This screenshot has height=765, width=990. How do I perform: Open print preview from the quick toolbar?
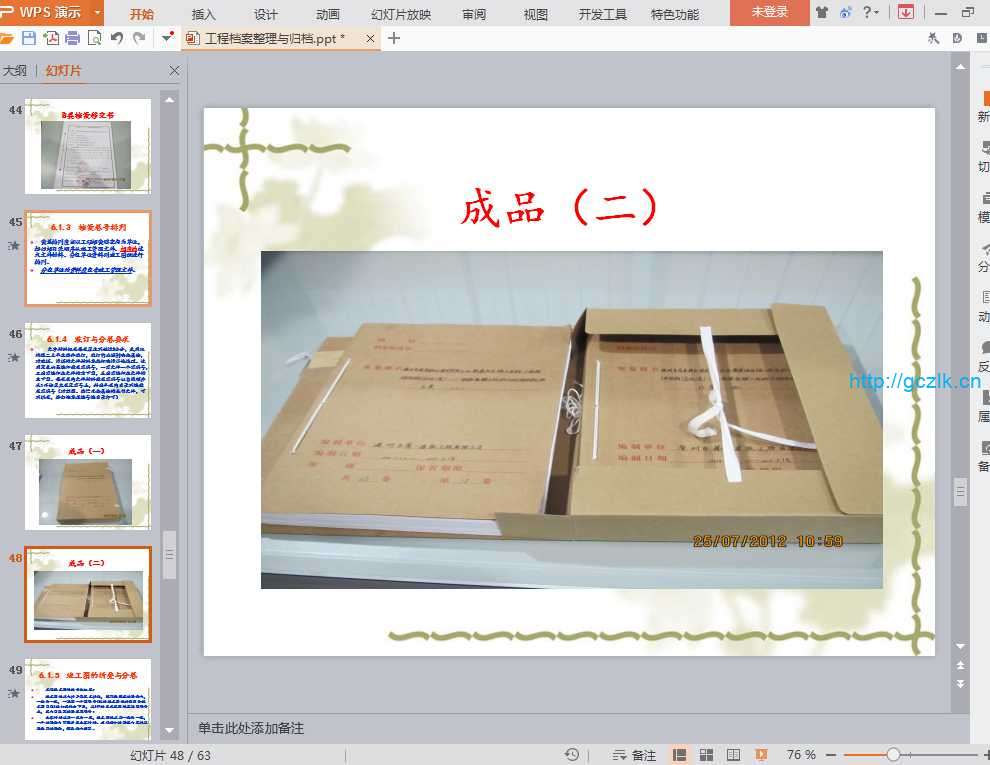[x=95, y=39]
